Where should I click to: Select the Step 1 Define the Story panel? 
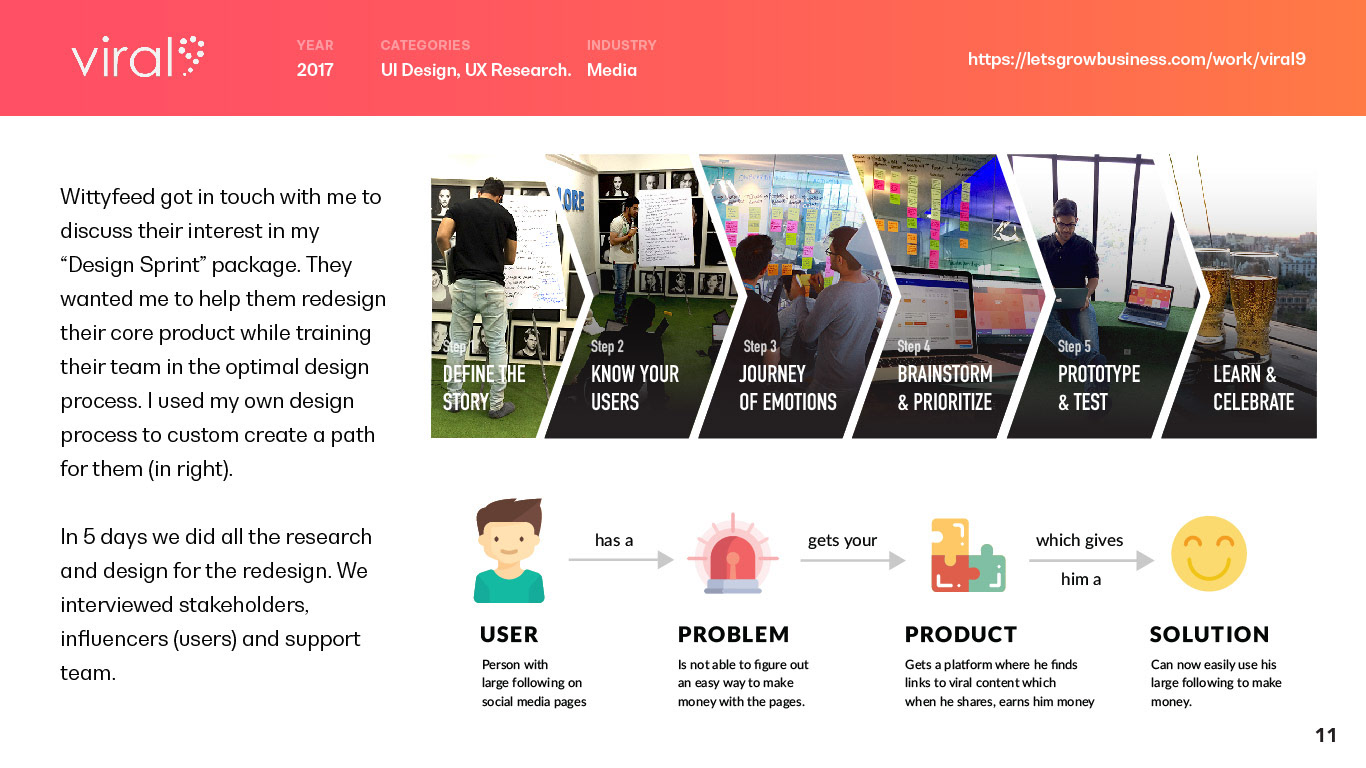coord(490,296)
